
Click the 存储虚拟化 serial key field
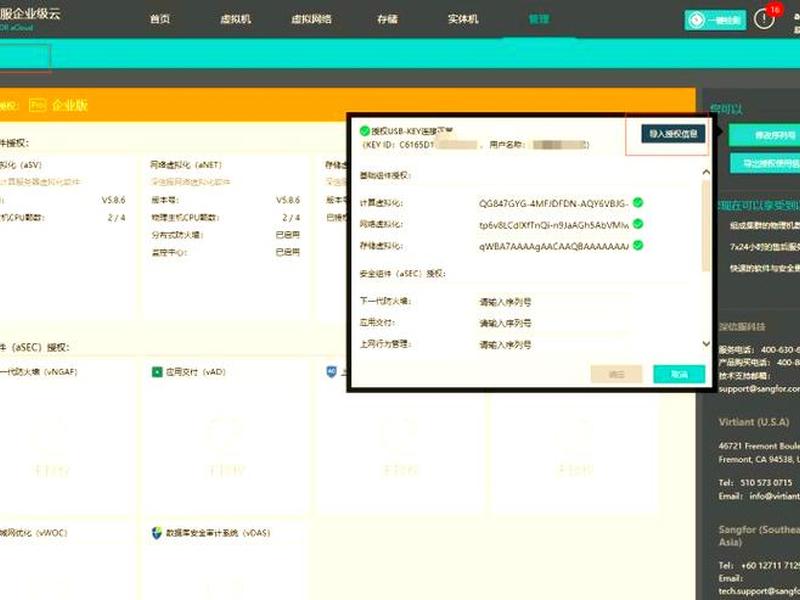point(554,246)
